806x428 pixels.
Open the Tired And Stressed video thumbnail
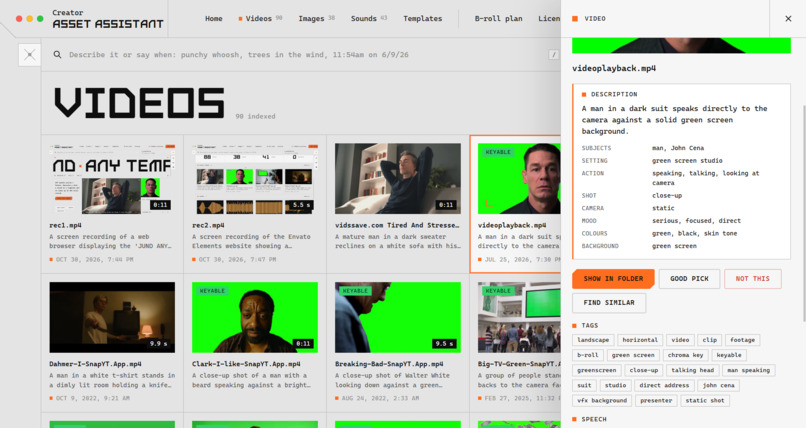[398, 178]
